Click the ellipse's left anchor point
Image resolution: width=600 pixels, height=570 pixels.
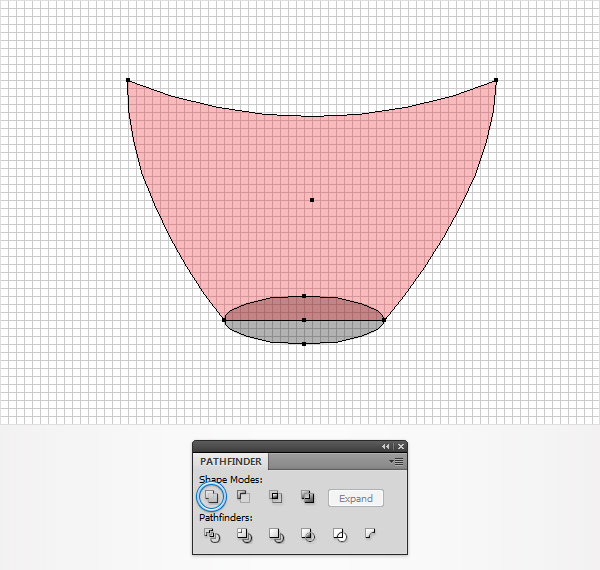click(x=224, y=320)
